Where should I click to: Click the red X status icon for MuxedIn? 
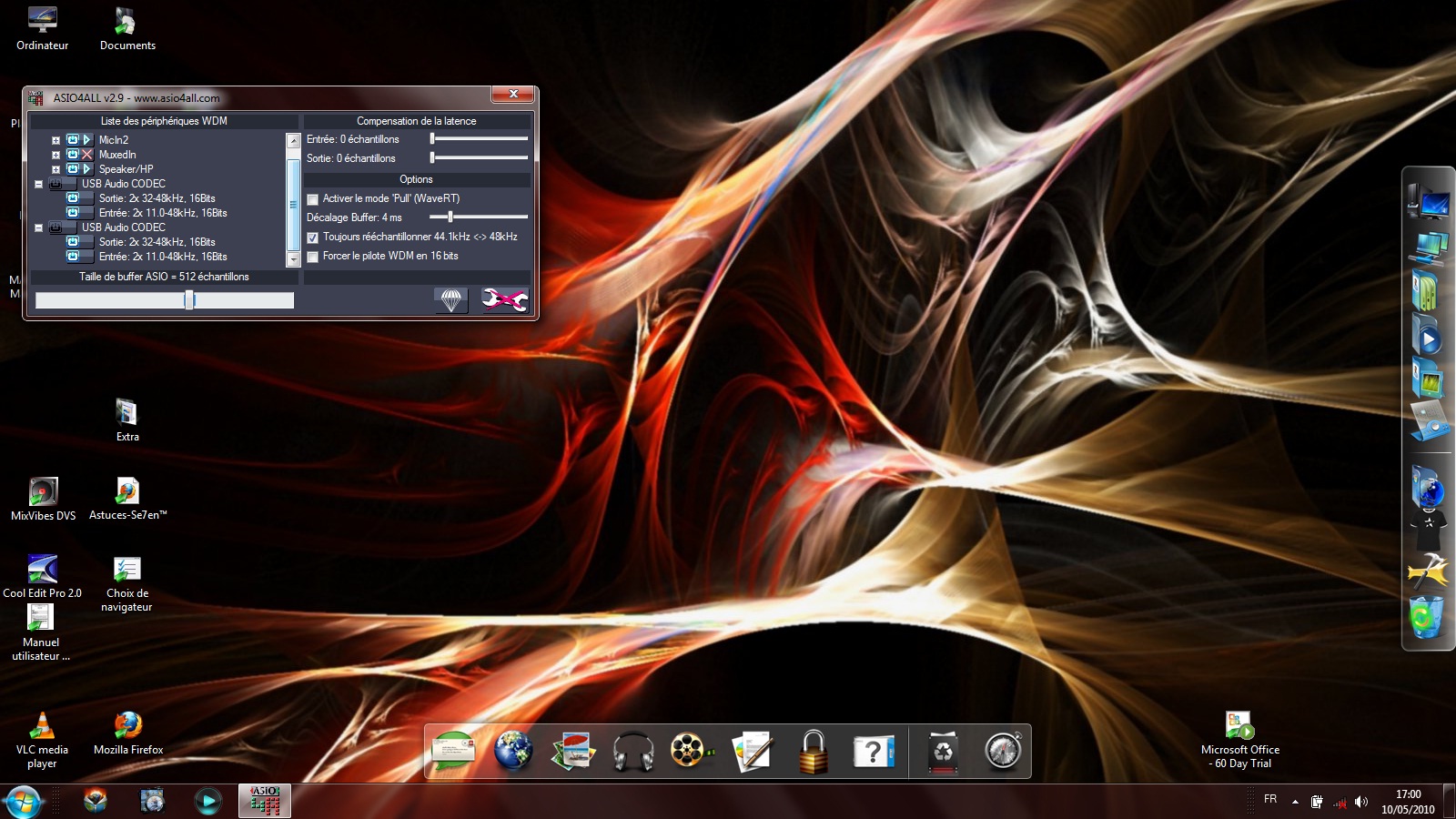click(87, 155)
